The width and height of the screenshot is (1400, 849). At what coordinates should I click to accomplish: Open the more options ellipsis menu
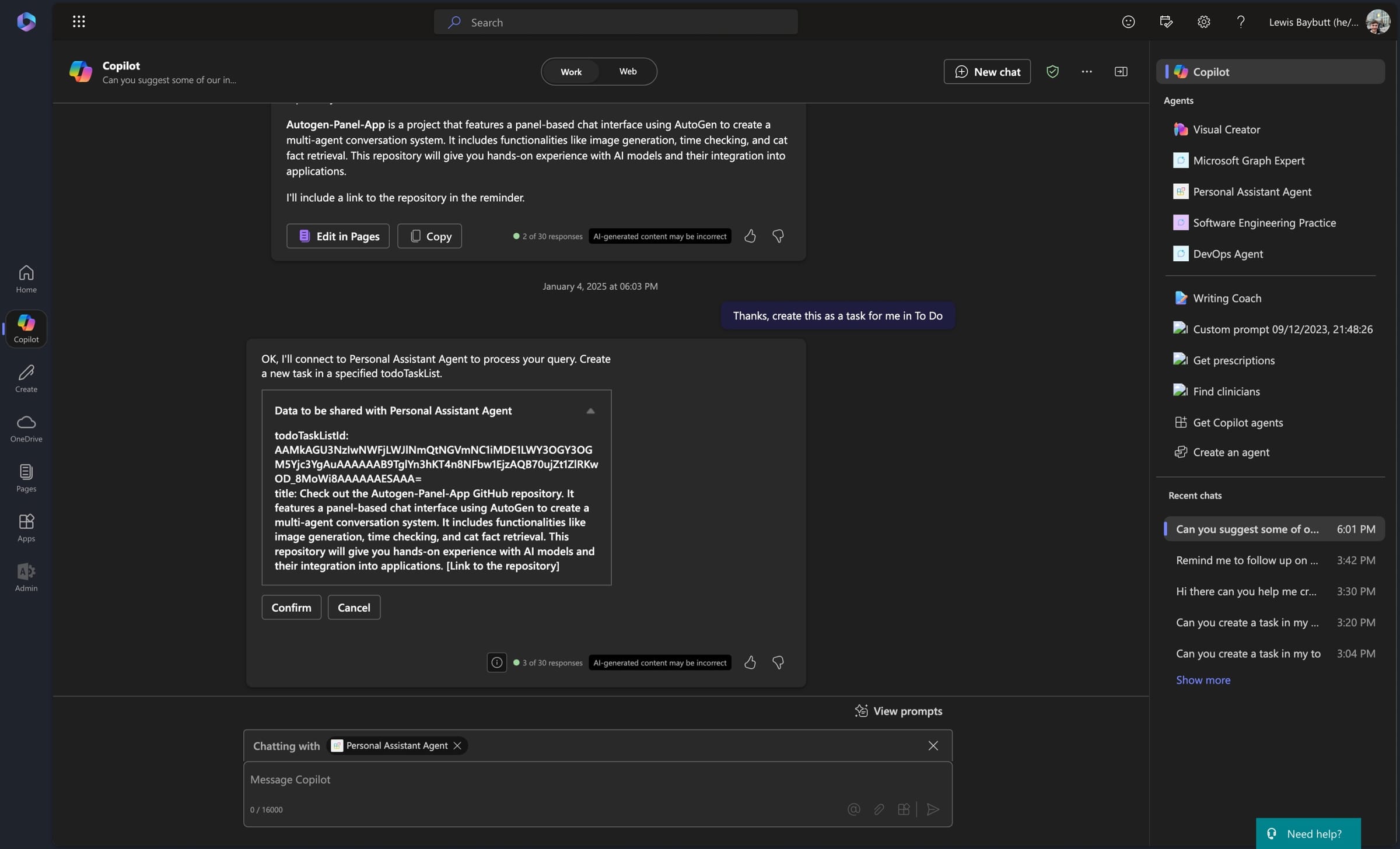pyautogui.click(x=1086, y=71)
